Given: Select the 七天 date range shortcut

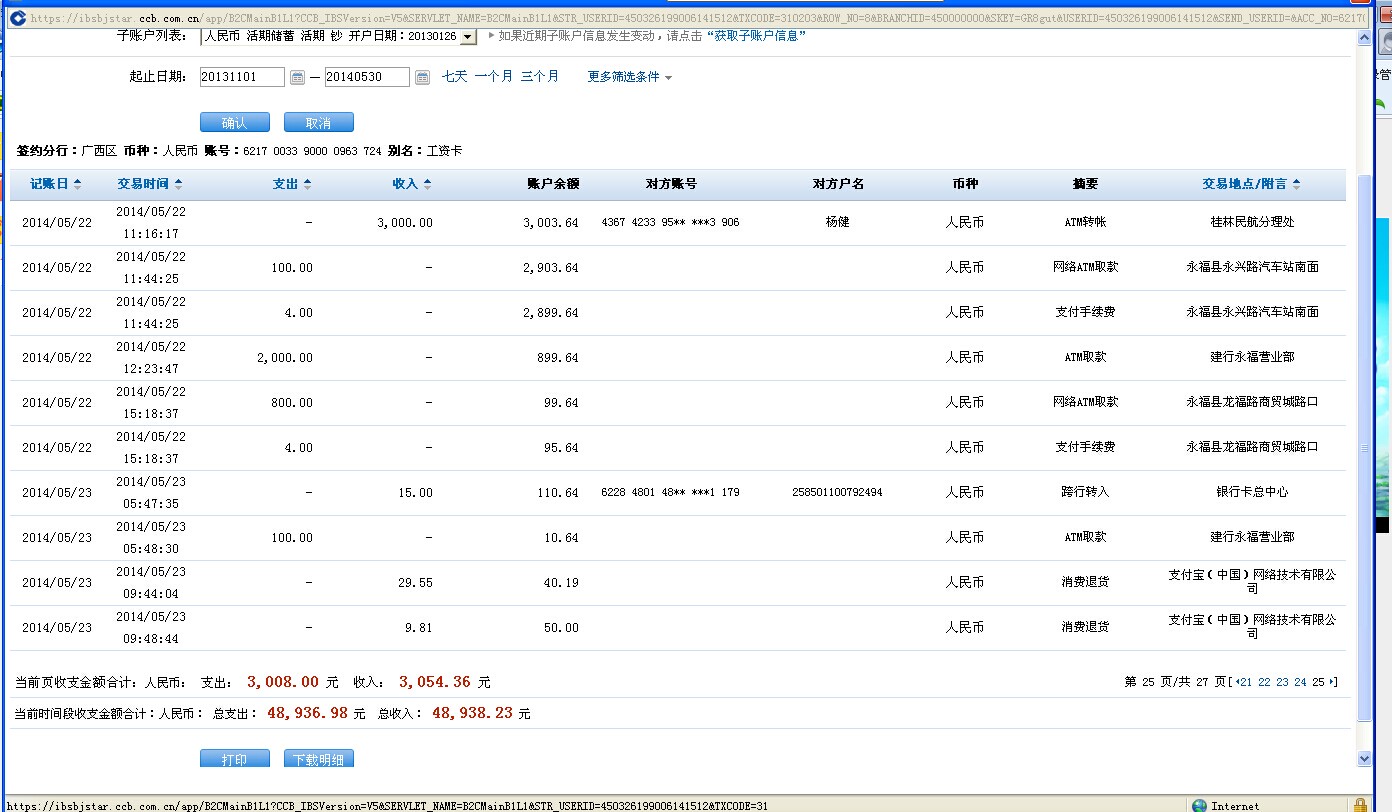Looking at the screenshot, I should tap(454, 76).
